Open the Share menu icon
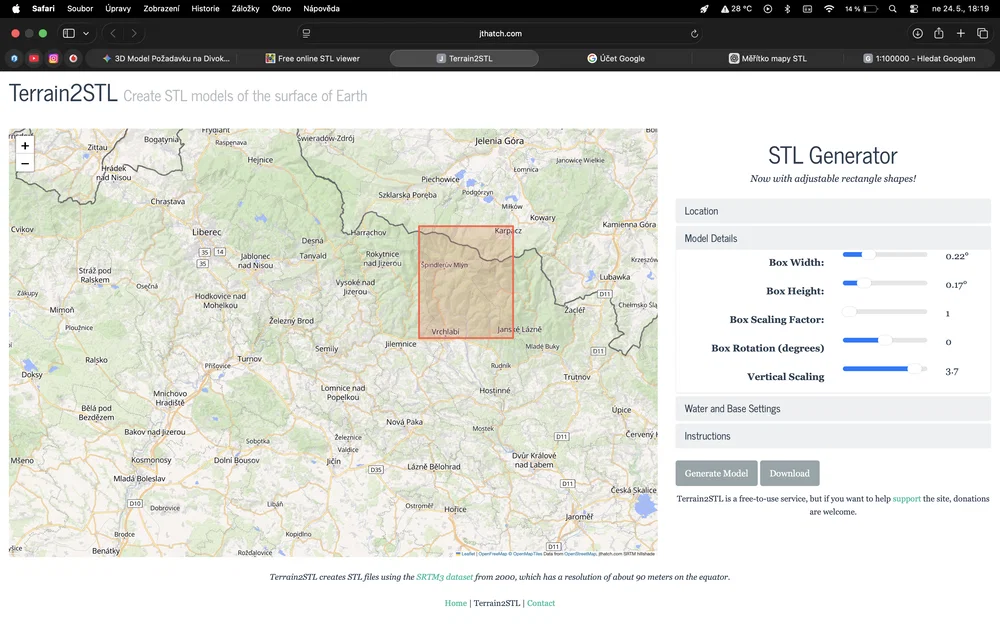This screenshot has height=625, width=1000. point(939,33)
